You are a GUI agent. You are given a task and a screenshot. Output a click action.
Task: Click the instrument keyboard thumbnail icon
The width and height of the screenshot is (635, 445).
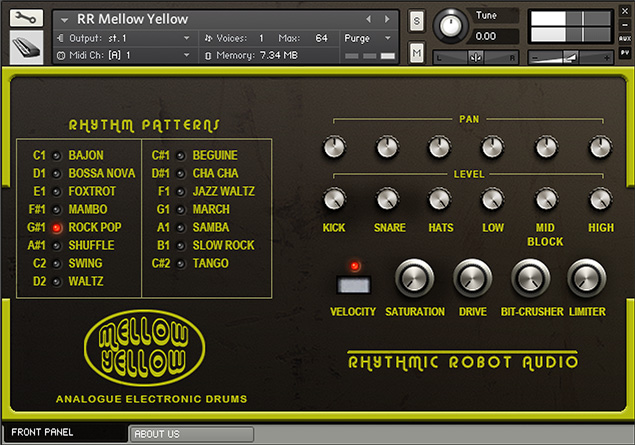[26, 47]
